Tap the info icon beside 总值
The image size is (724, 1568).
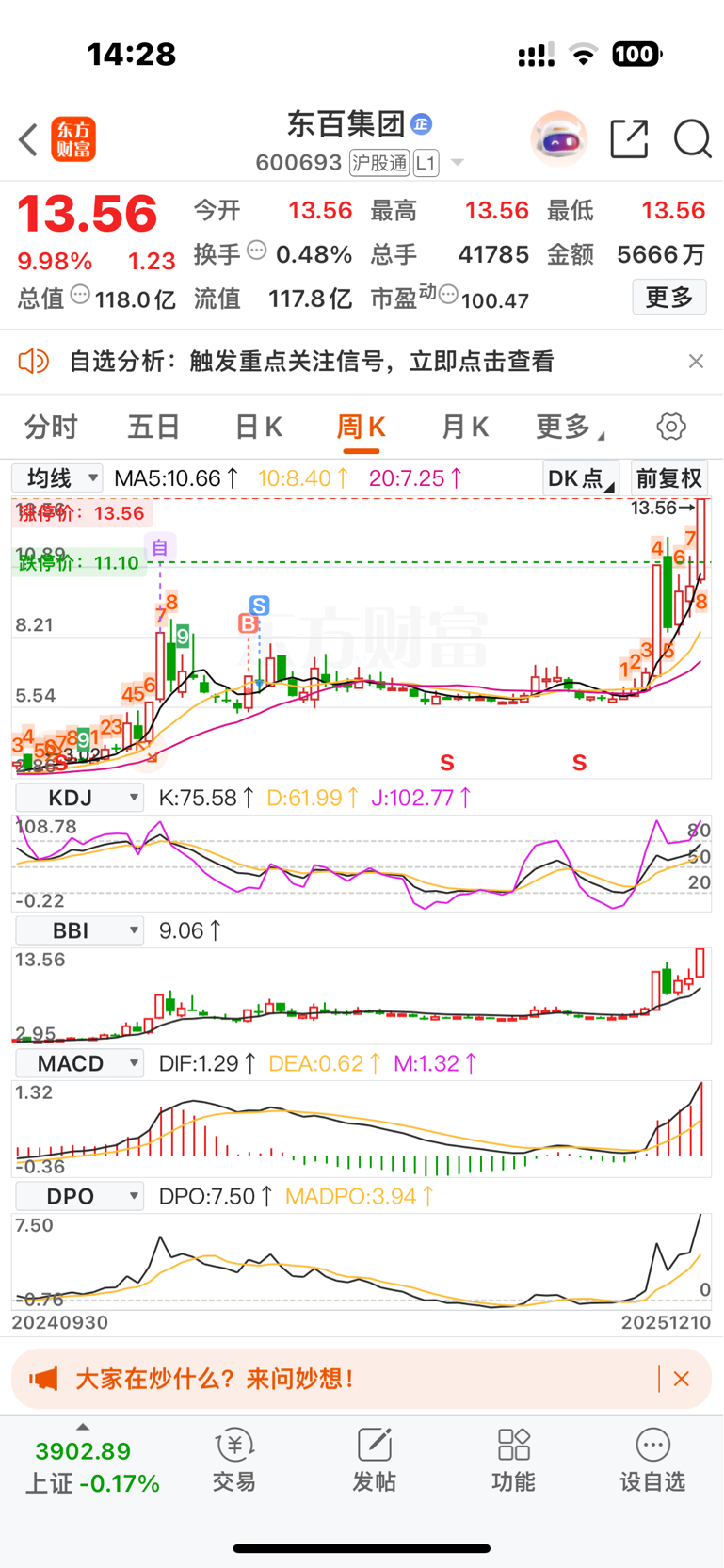click(x=80, y=296)
